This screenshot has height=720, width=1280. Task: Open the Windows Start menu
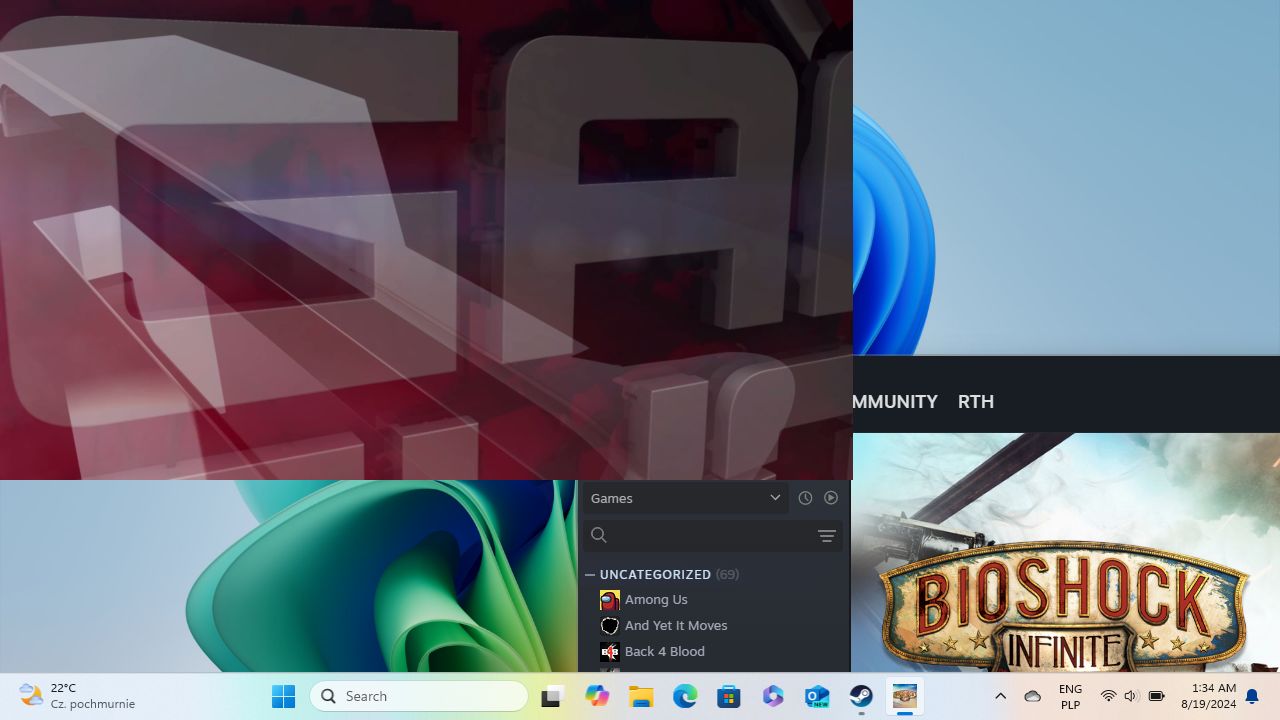(283, 696)
